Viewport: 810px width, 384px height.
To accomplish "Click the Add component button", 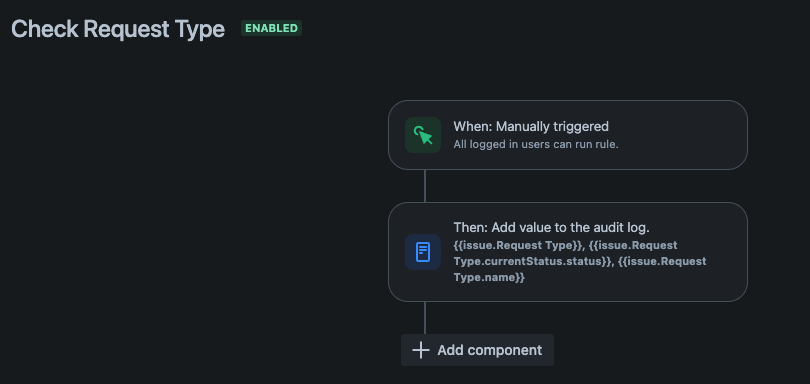I will (x=477, y=350).
